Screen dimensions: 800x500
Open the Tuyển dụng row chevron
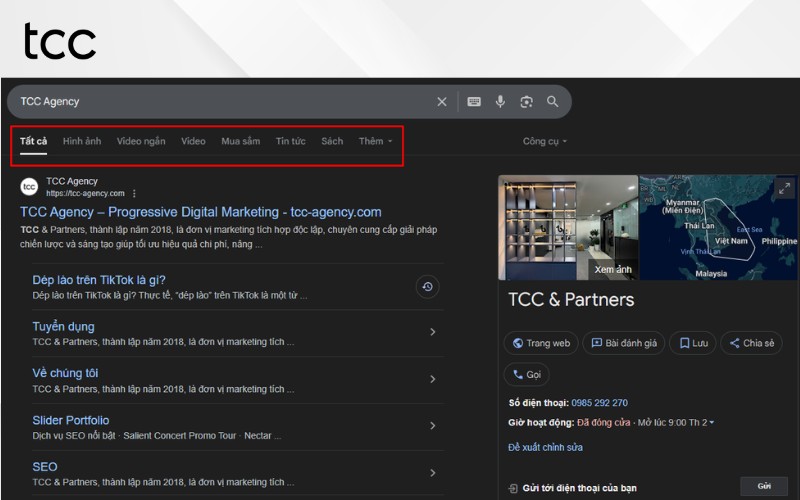(x=433, y=332)
